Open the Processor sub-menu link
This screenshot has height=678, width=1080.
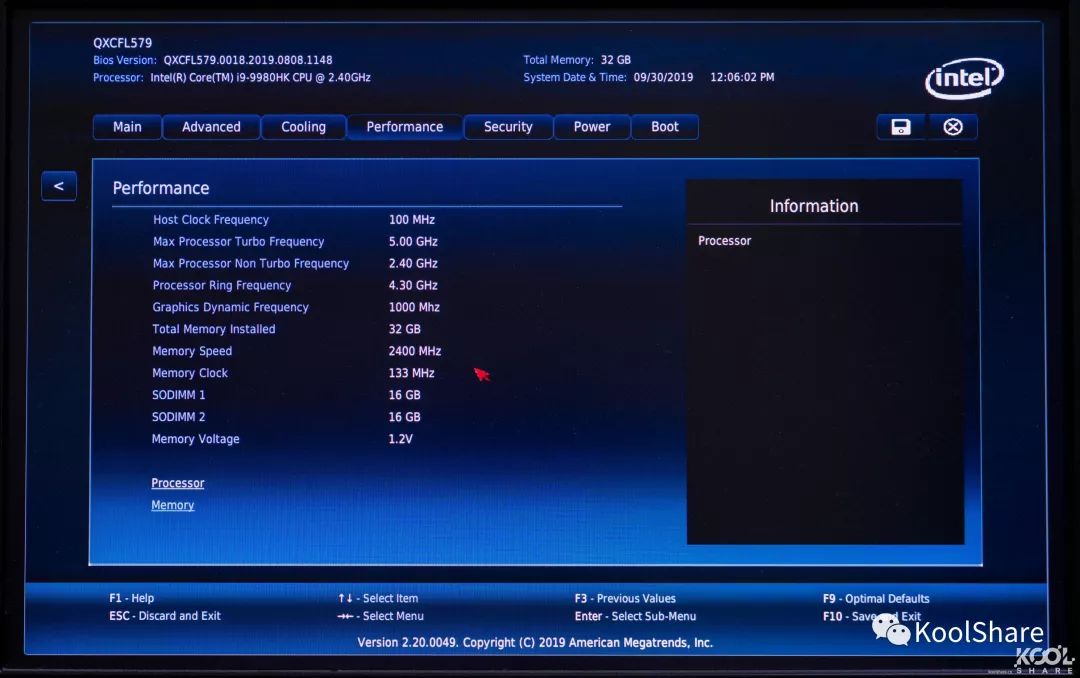click(x=178, y=483)
